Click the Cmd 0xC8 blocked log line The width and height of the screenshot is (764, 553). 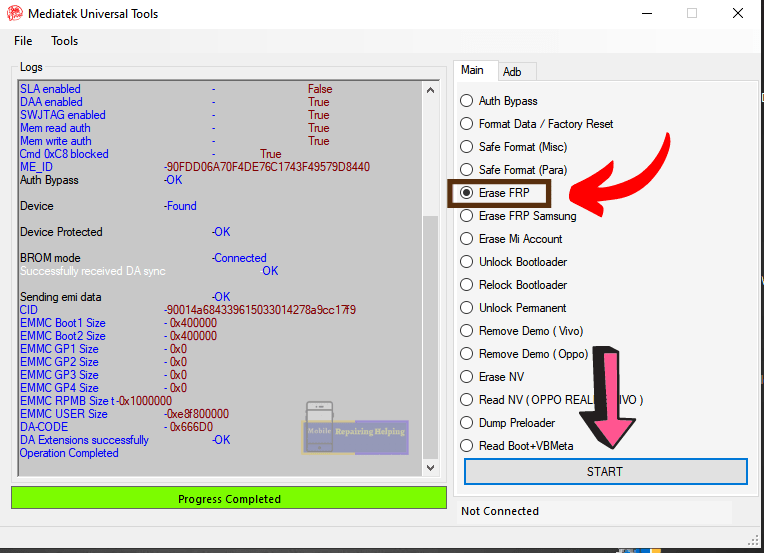[x=151, y=154]
